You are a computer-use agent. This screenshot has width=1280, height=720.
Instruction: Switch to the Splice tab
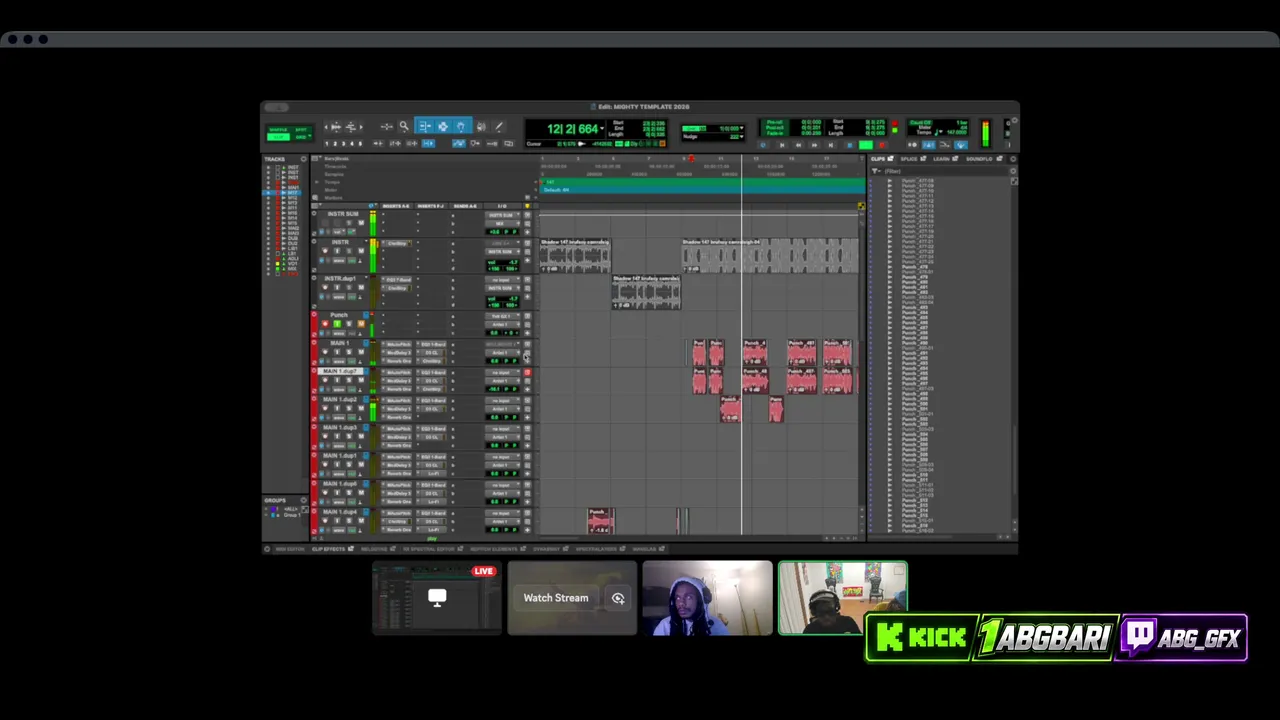(x=909, y=159)
